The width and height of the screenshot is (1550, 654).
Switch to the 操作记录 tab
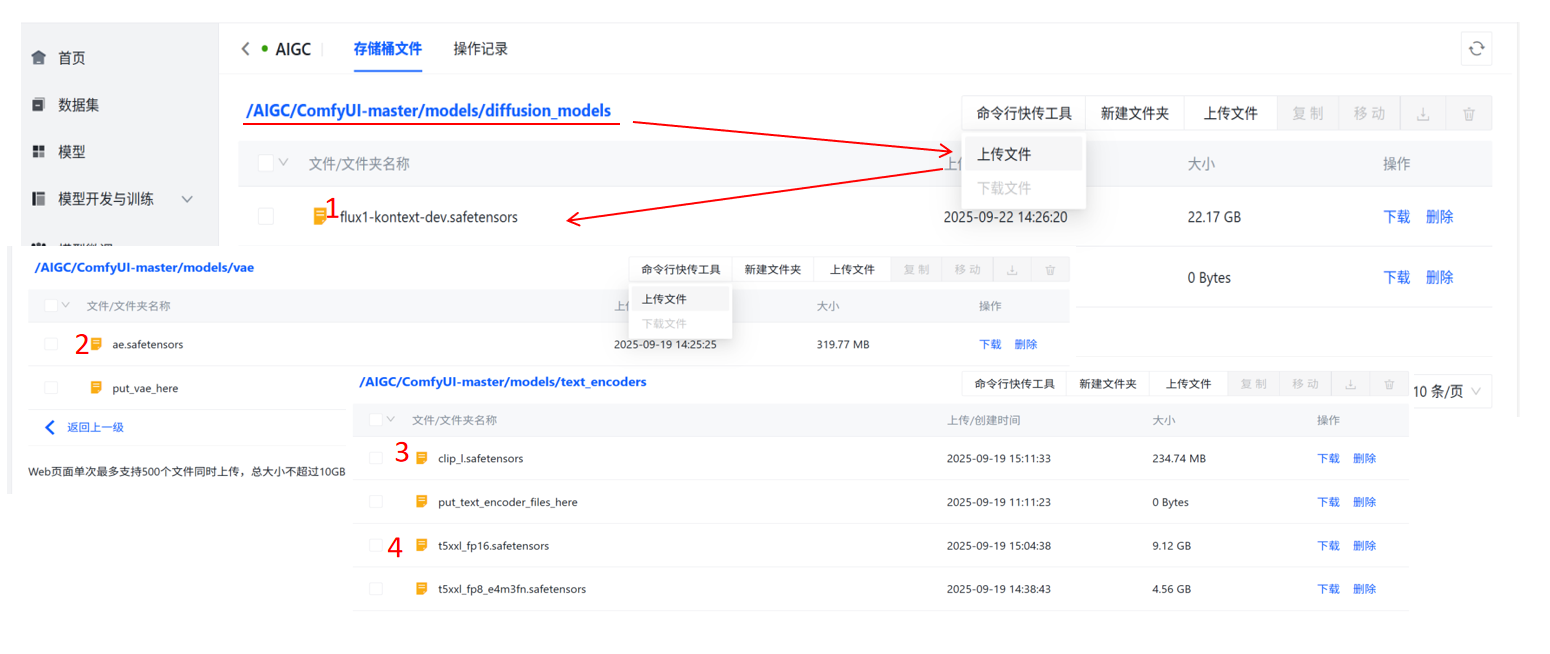pos(480,48)
